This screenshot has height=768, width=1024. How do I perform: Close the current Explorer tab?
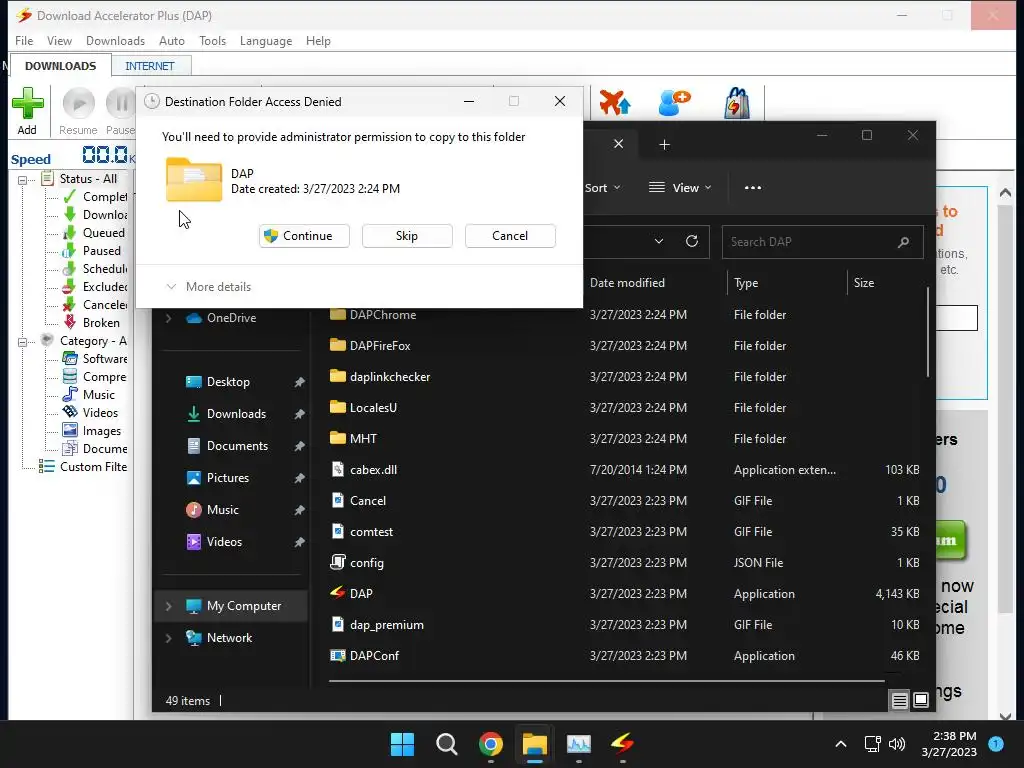[x=618, y=144]
